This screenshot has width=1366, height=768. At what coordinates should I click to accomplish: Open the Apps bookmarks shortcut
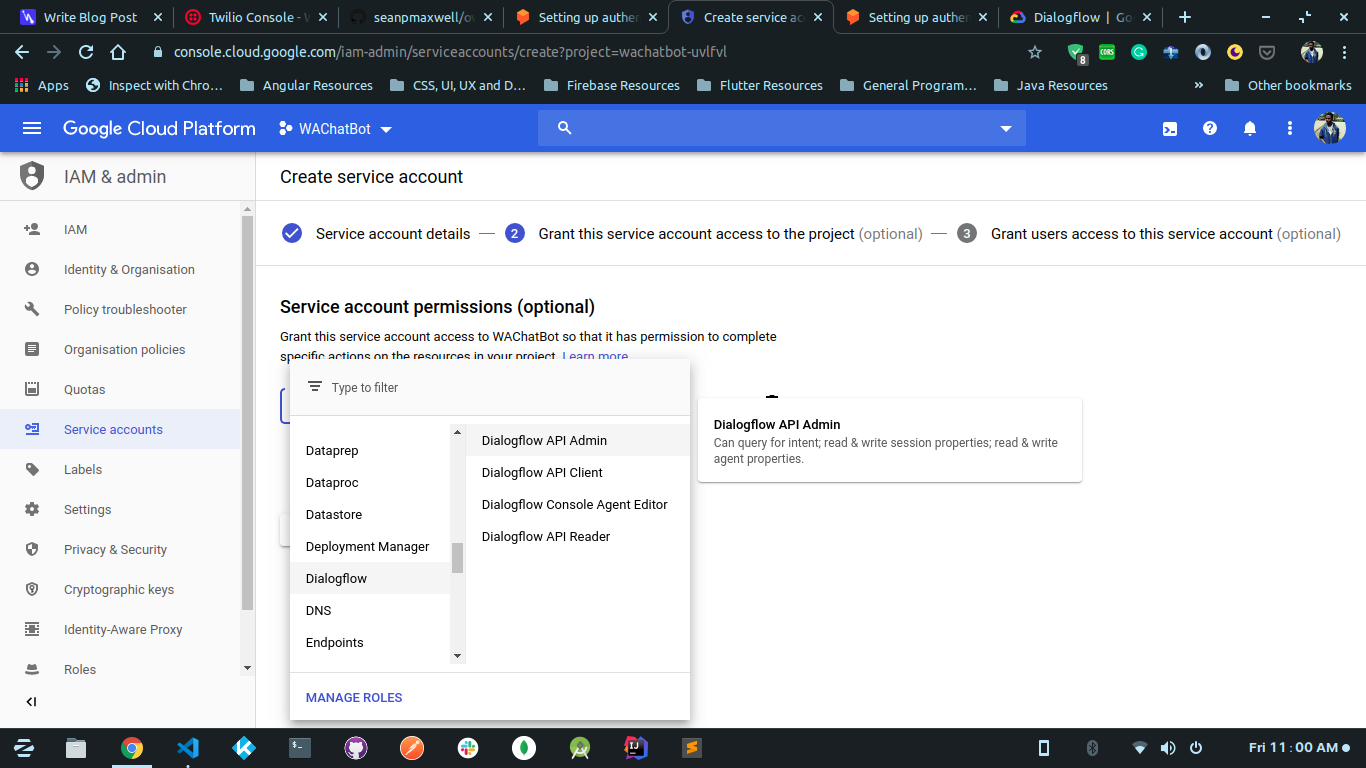coord(42,85)
